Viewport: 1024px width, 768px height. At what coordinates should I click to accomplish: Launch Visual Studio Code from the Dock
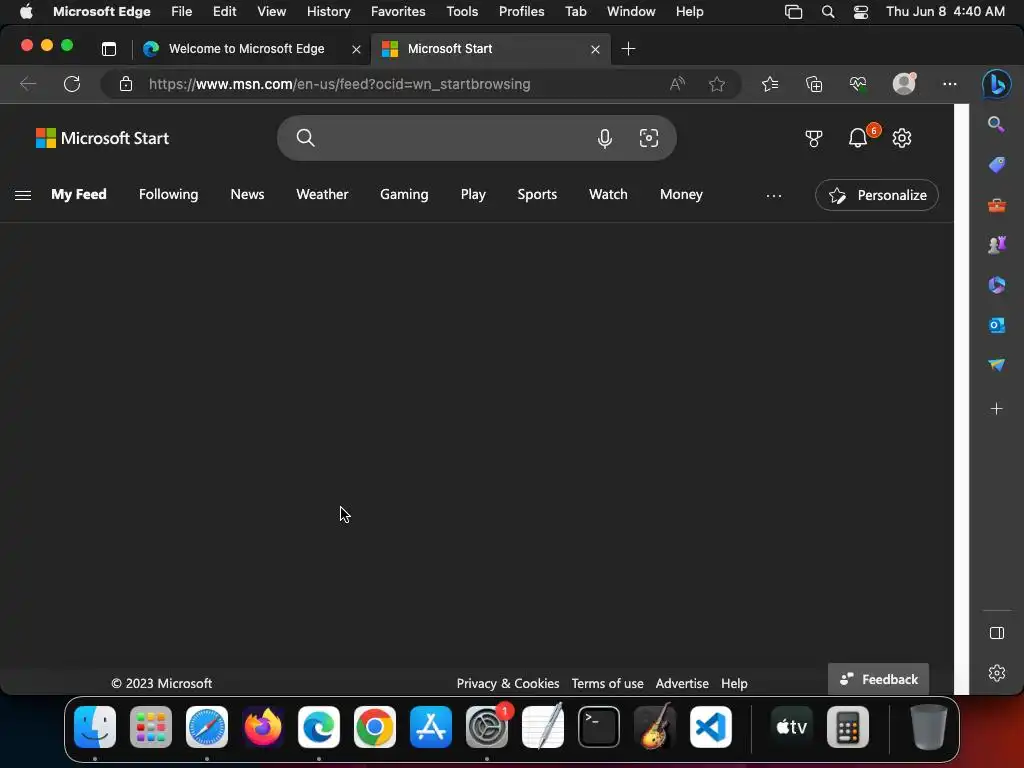coord(711,727)
